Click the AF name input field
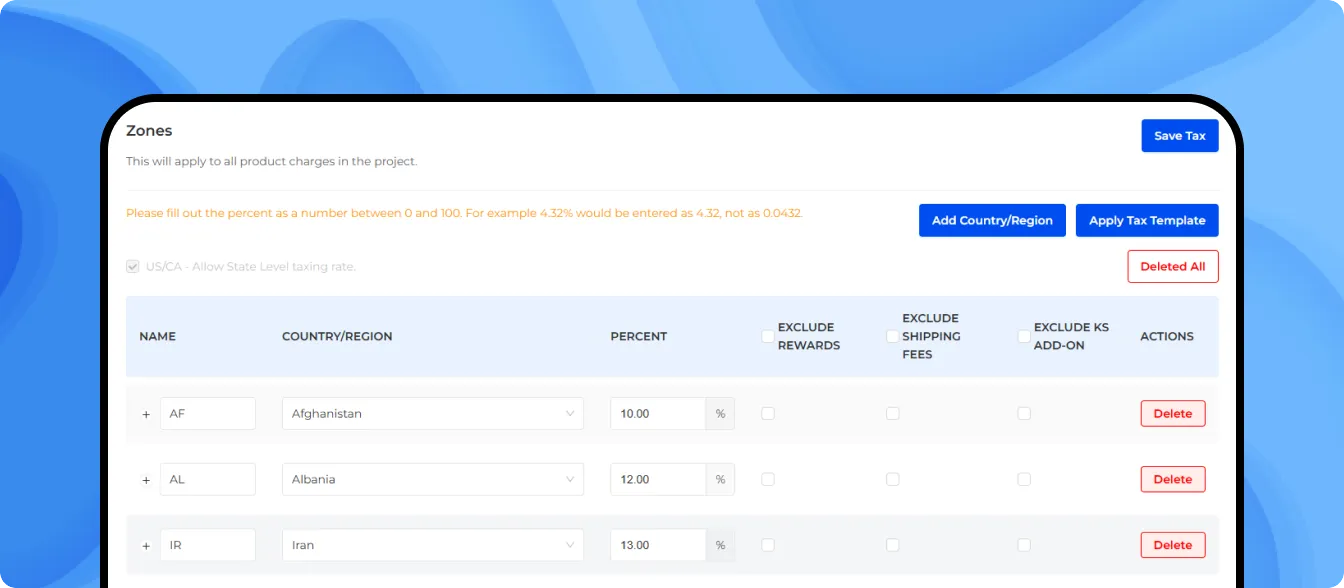Image resolution: width=1344 pixels, height=588 pixels. point(207,413)
